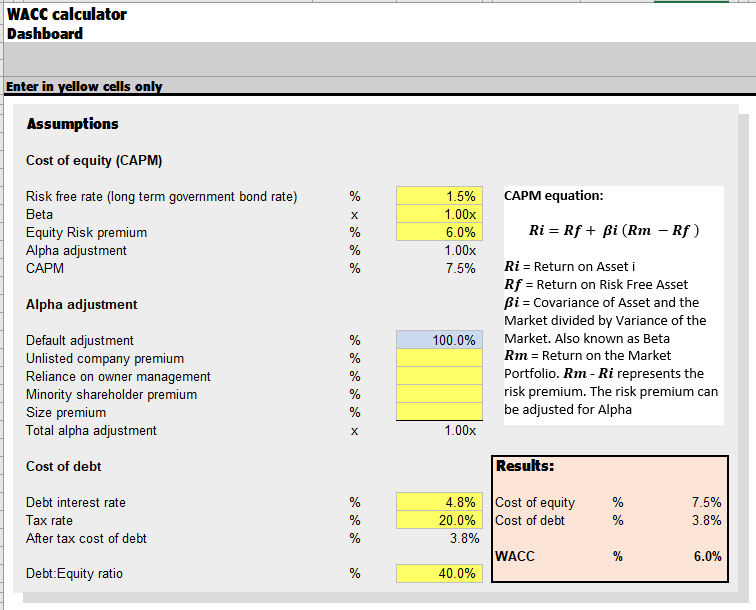Click the WACC label in the Results box
Image resolution: width=756 pixels, height=610 pixels.
tap(515, 556)
